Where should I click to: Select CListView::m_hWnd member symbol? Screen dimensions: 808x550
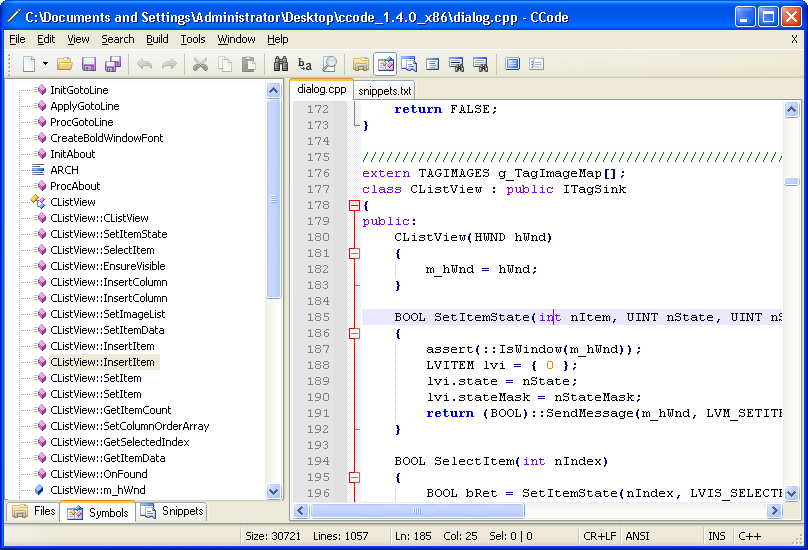pos(98,490)
